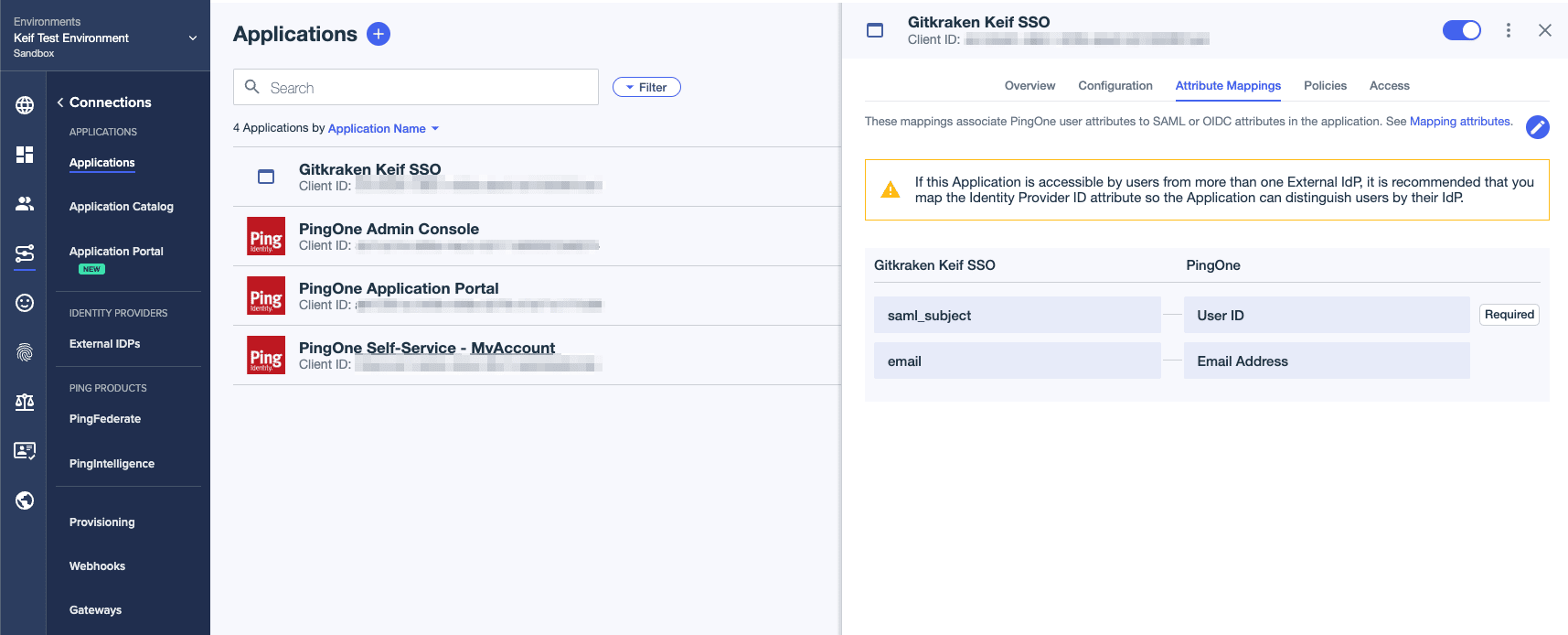Image resolution: width=1568 pixels, height=635 pixels.
Task: Select PingOne Application Portal application
Action: click(x=537, y=296)
